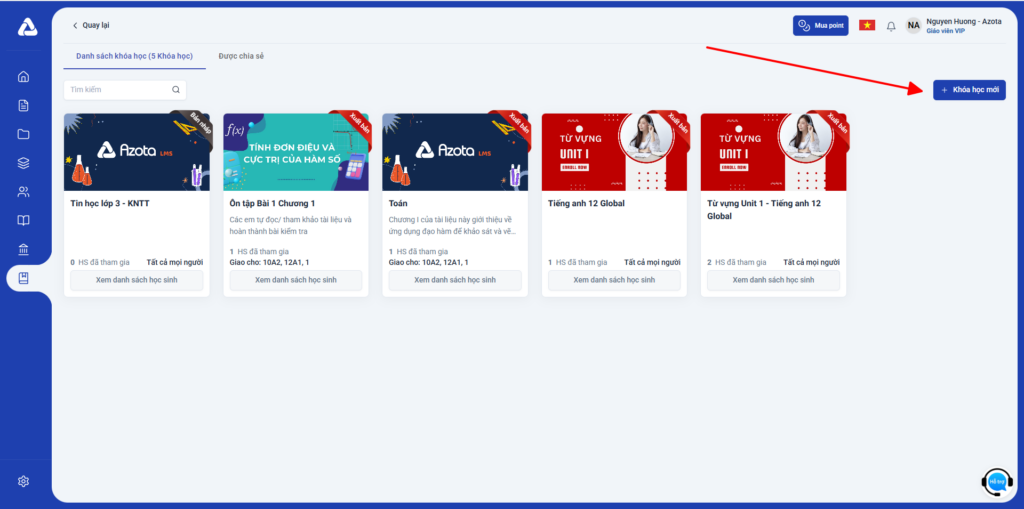Select the 'Danh sách khóa học' tab
Viewport: 1024px width, 509px height.
click(x=134, y=56)
